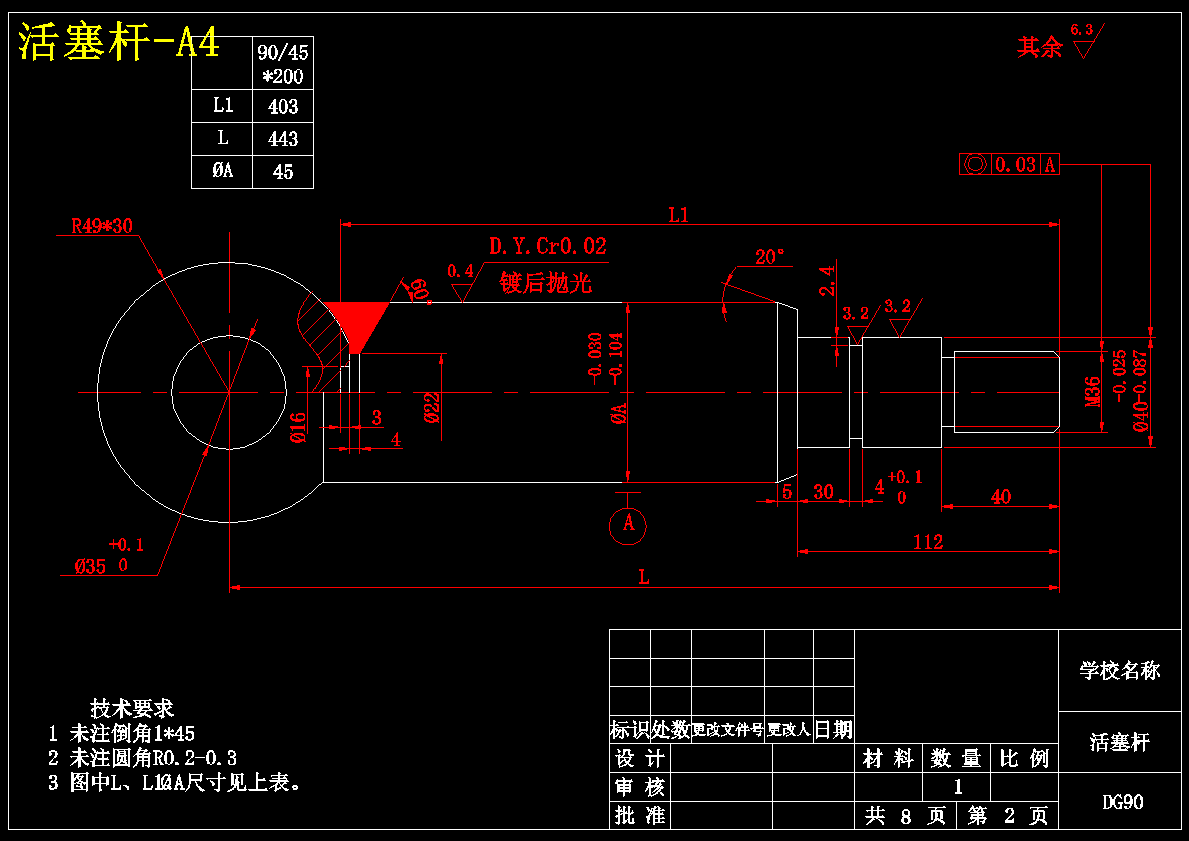Click the yellow drawing title 活塞杆-A4
This screenshot has height=841, width=1189.
119,41
